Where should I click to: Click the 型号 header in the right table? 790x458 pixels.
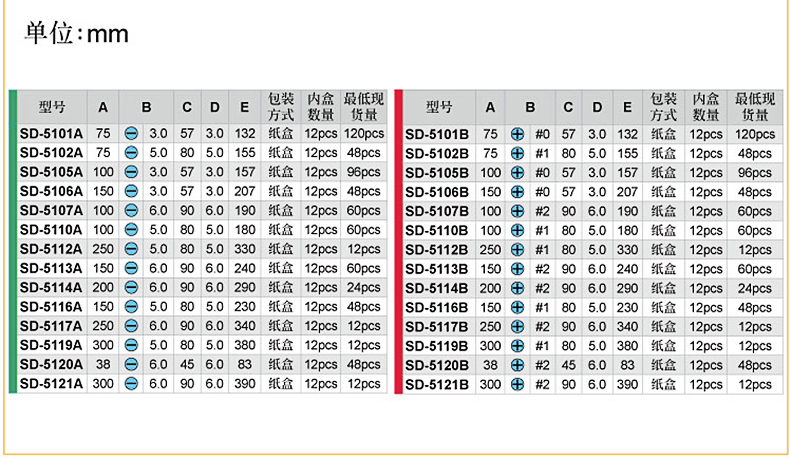click(438, 107)
